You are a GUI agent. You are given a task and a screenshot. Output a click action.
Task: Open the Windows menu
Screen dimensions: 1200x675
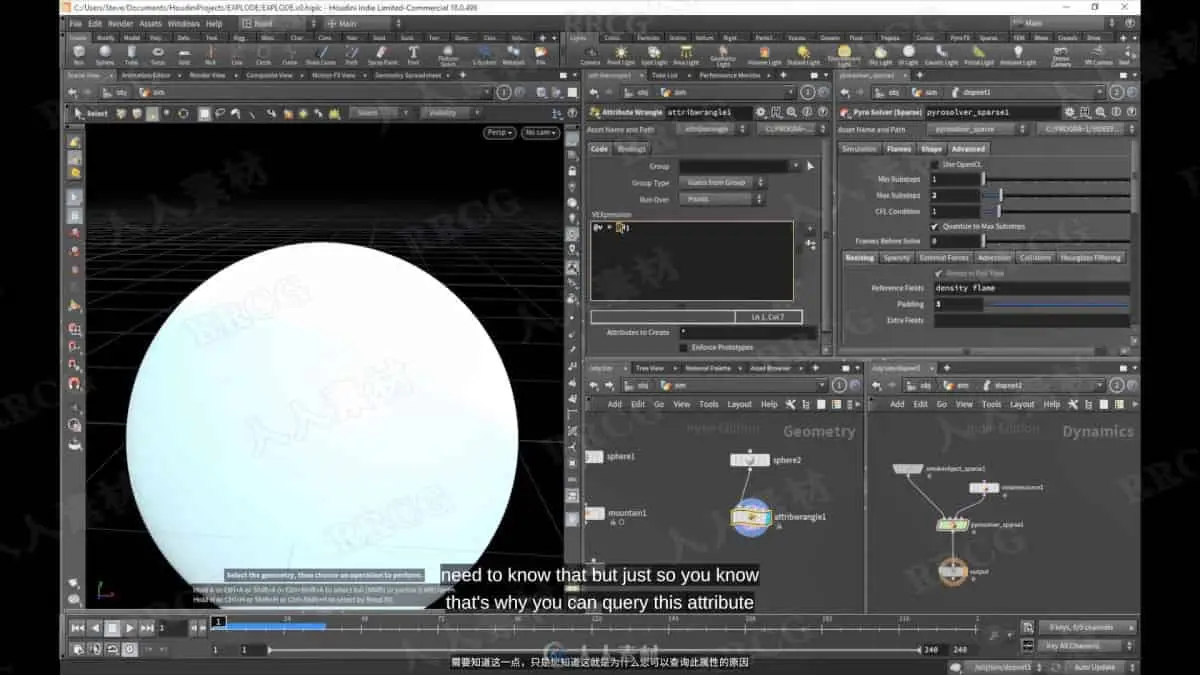coord(183,23)
